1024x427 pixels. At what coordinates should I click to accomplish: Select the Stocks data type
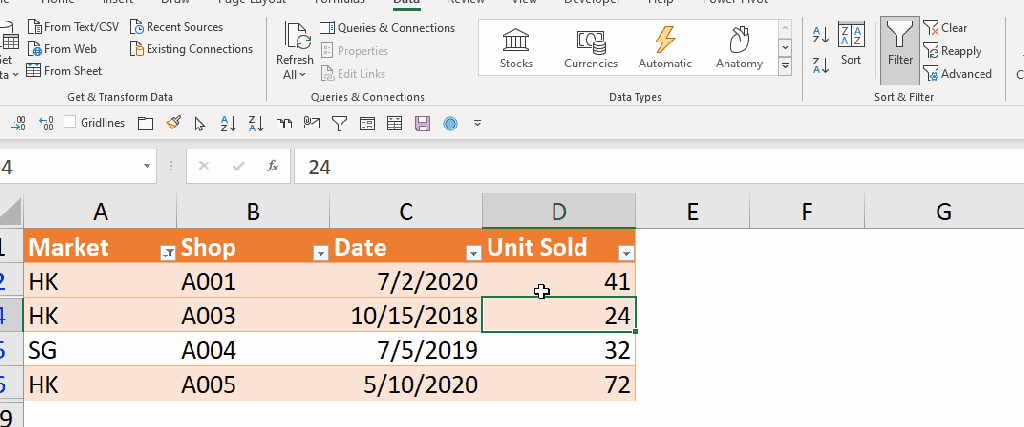[516, 48]
